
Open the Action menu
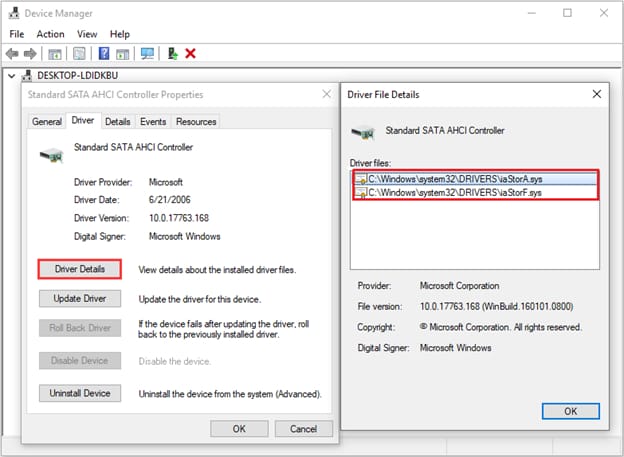click(51, 34)
